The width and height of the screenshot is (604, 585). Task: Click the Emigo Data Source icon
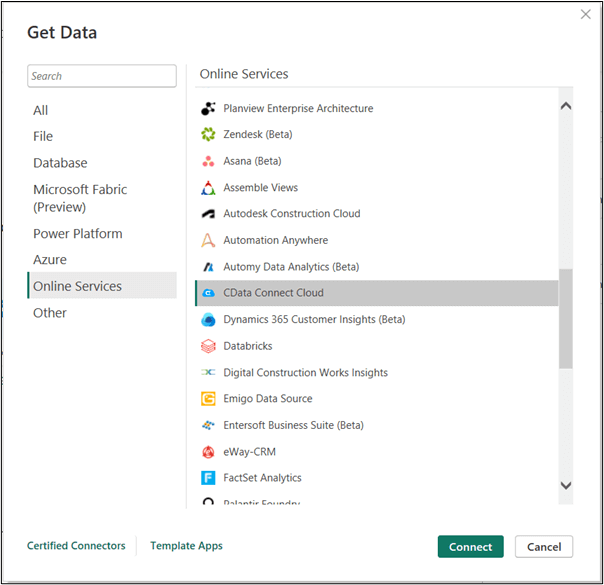pos(208,399)
